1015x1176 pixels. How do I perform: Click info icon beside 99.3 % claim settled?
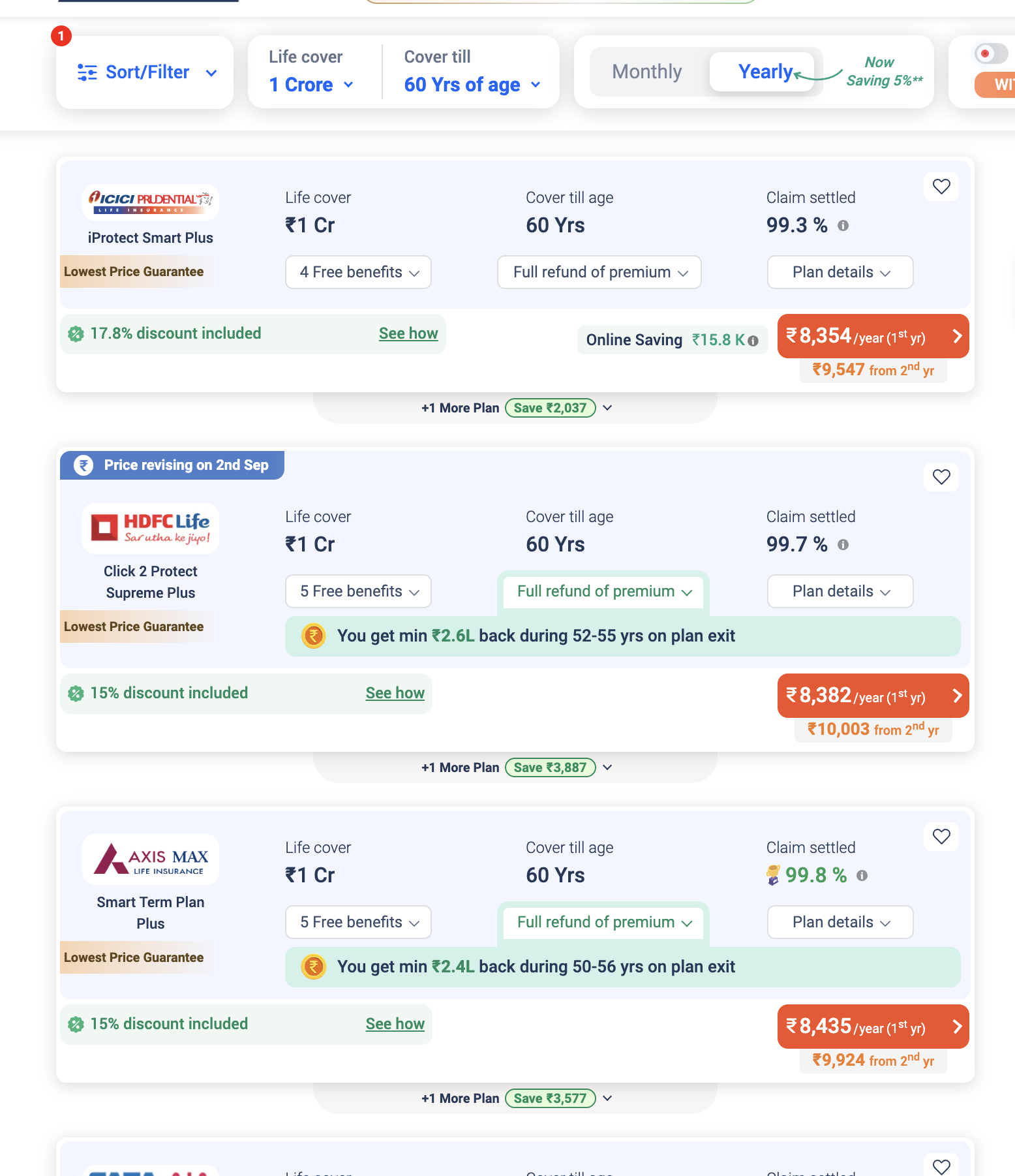tap(843, 226)
